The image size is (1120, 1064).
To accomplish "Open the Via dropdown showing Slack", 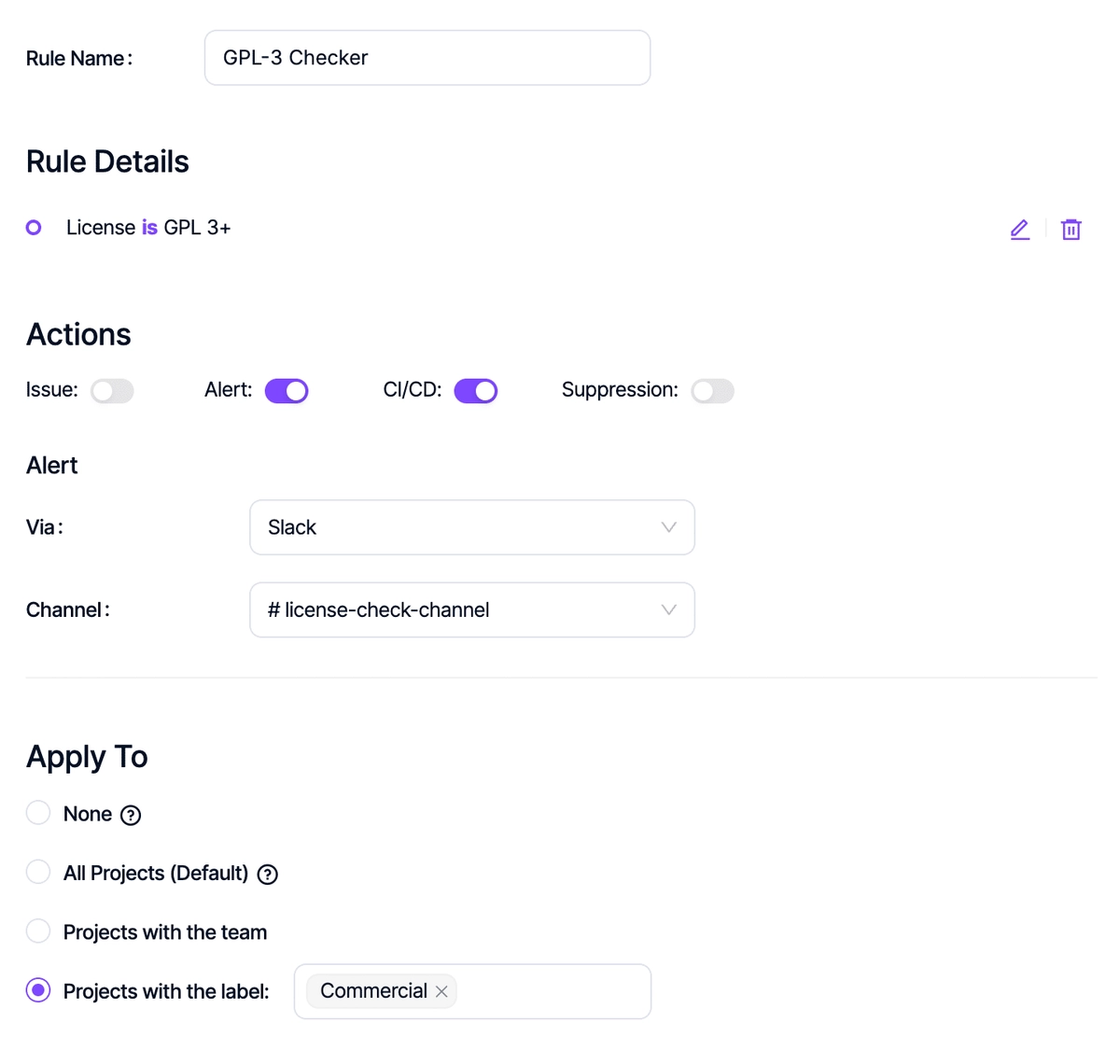I will (x=472, y=527).
